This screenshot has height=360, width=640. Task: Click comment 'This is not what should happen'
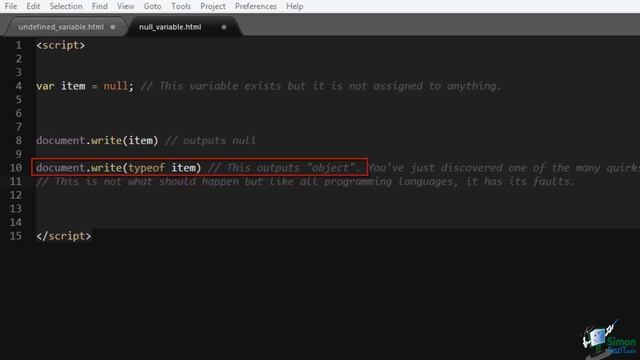(147, 181)
